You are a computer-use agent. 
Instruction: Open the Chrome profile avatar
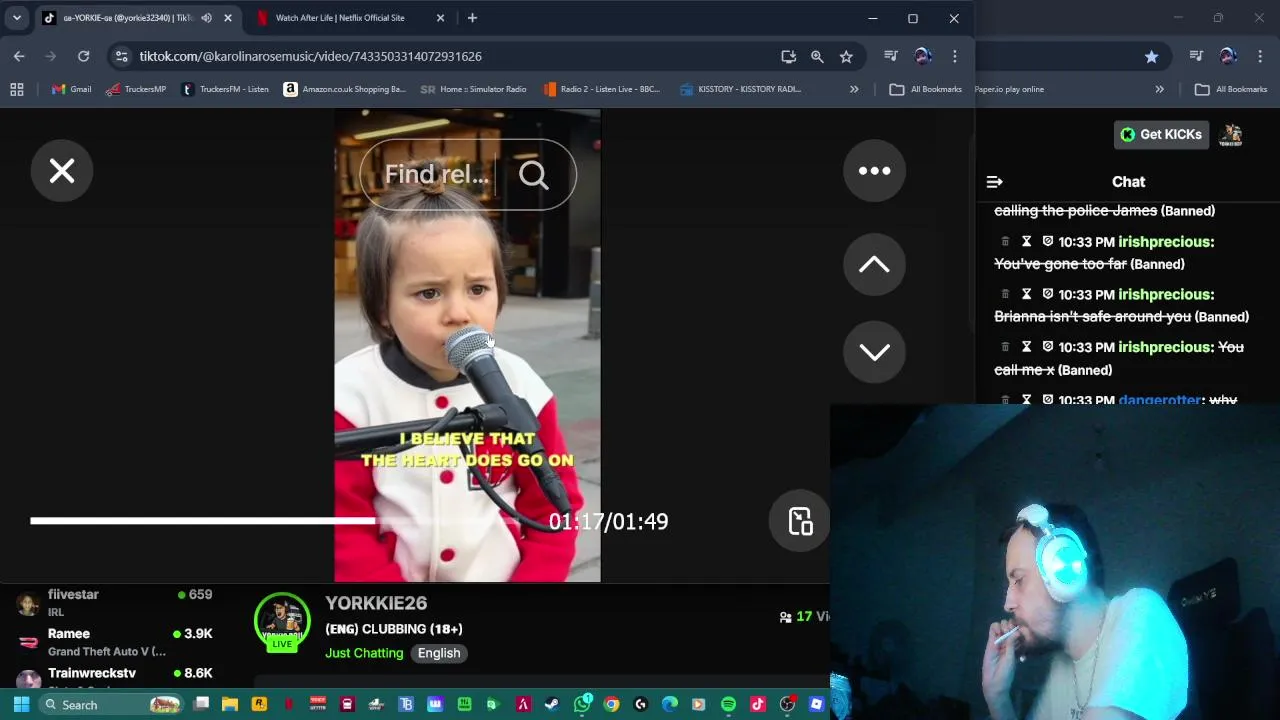pyautogui.click(x=923, y=56)
